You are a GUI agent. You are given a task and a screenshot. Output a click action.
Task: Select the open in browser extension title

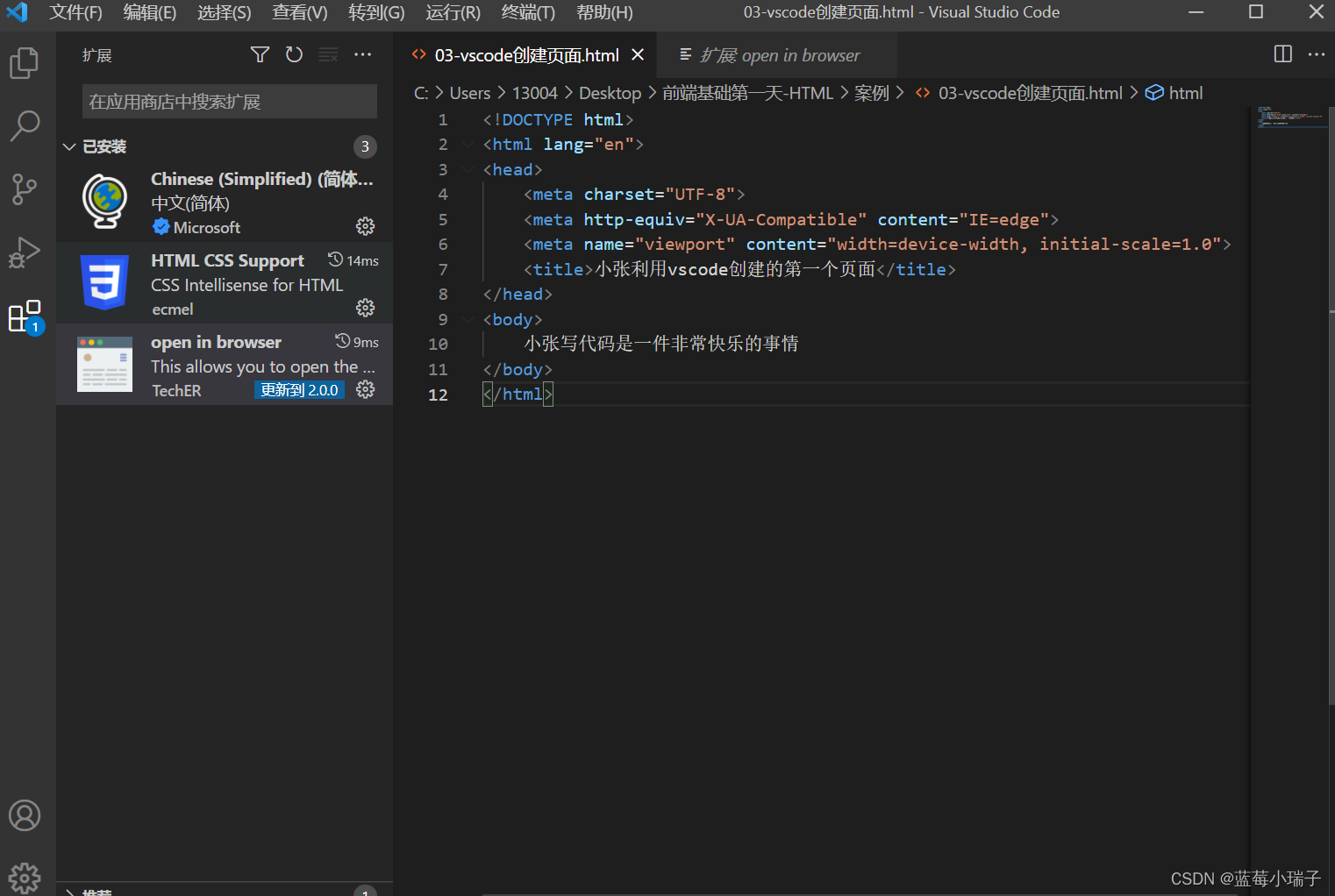(x=216, y=342)
